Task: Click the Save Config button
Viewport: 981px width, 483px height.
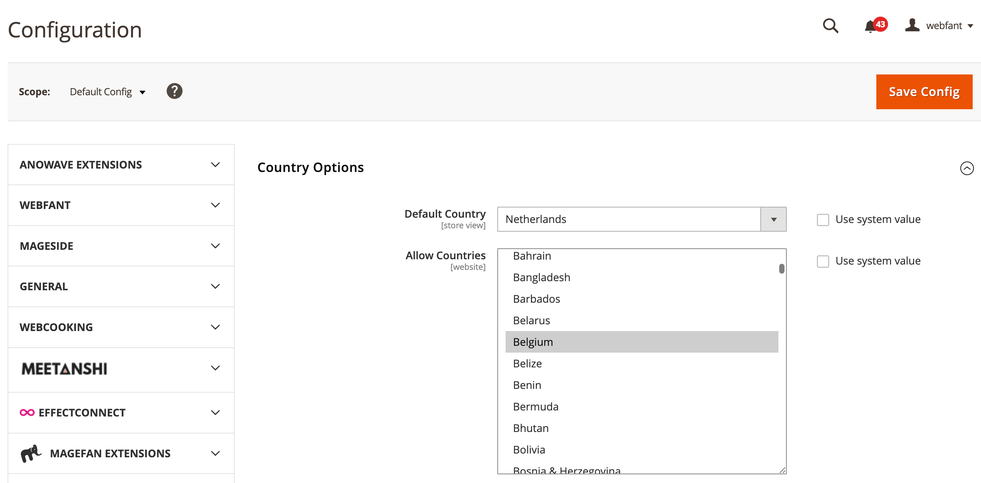Action: (x=923, y=92)
